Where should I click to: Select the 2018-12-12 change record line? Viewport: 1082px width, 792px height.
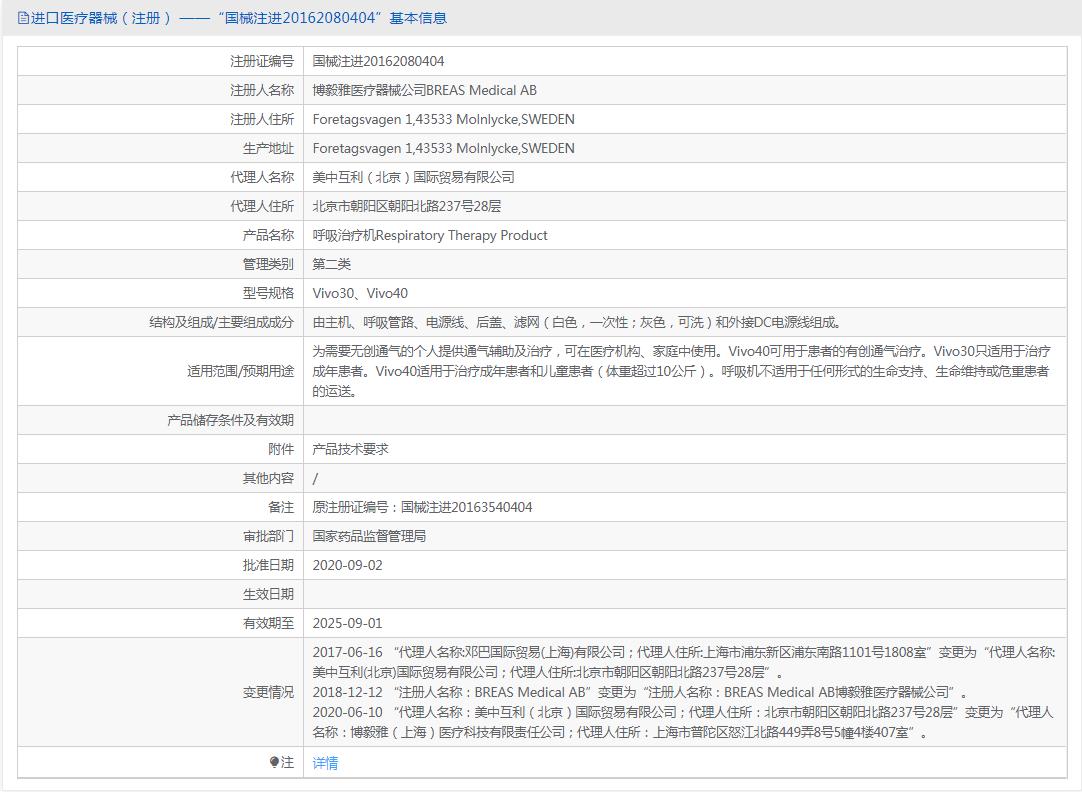640,692
